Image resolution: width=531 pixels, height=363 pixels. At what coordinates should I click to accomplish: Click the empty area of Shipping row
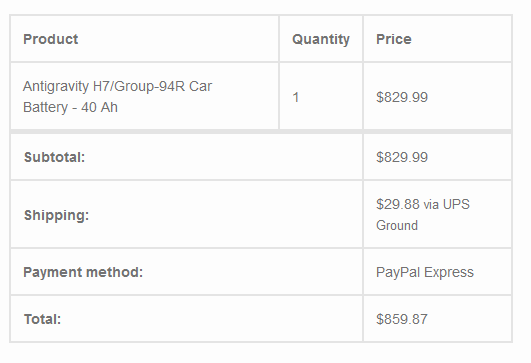click(x=225, y=215)
